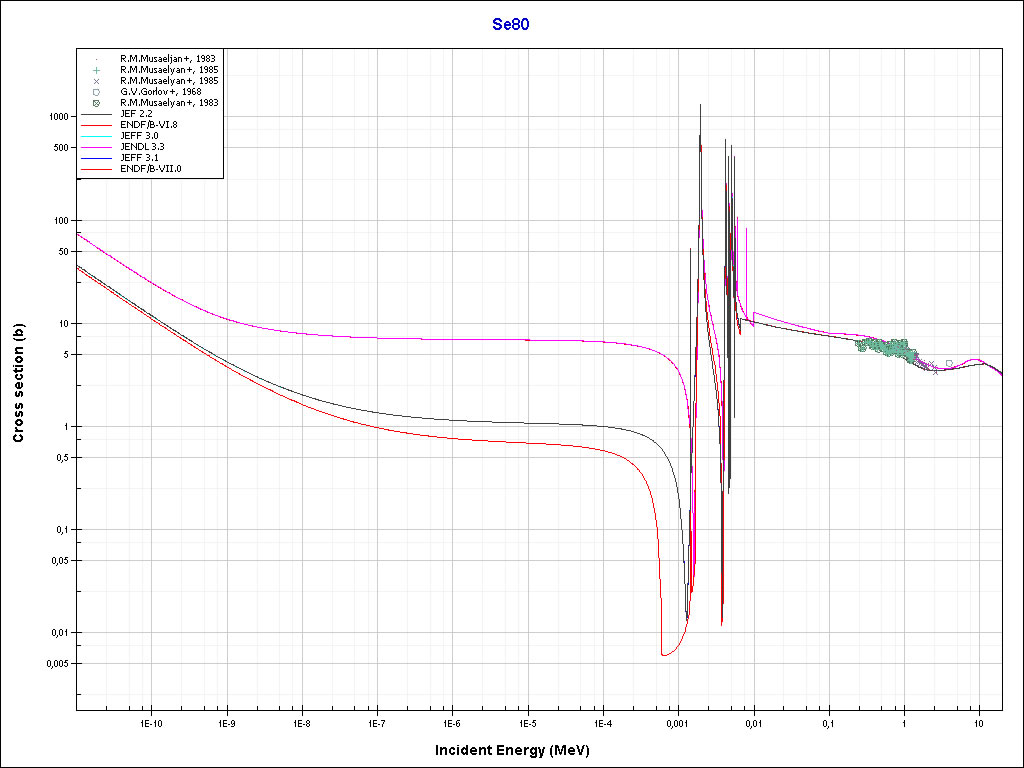Click the crossed-circle marker for R.M.Musaelyan 1983
The height and width of the screenshot is (768, 1024).
click(x=96, y=103)
